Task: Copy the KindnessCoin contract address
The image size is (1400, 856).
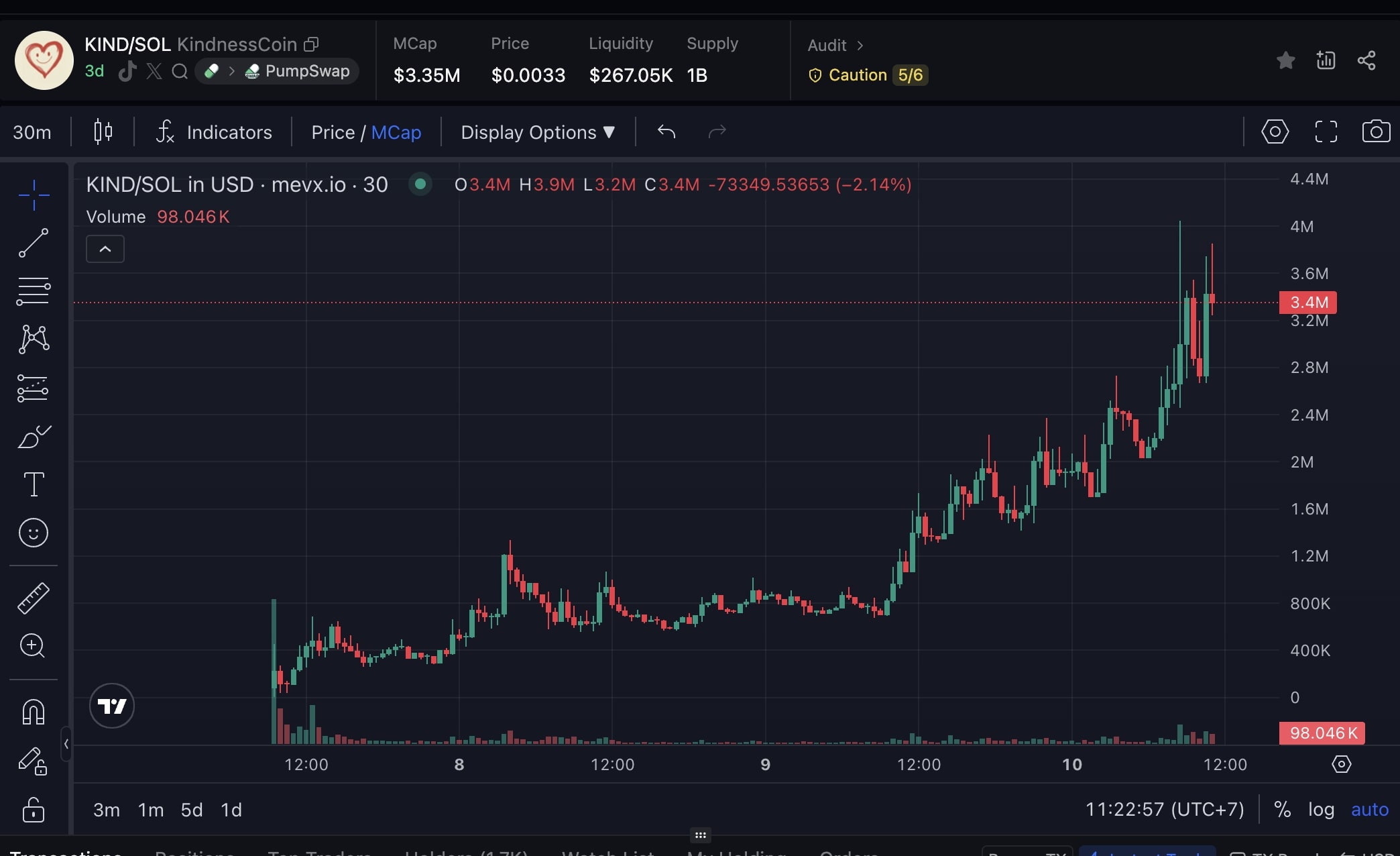Action: point(311,44)
